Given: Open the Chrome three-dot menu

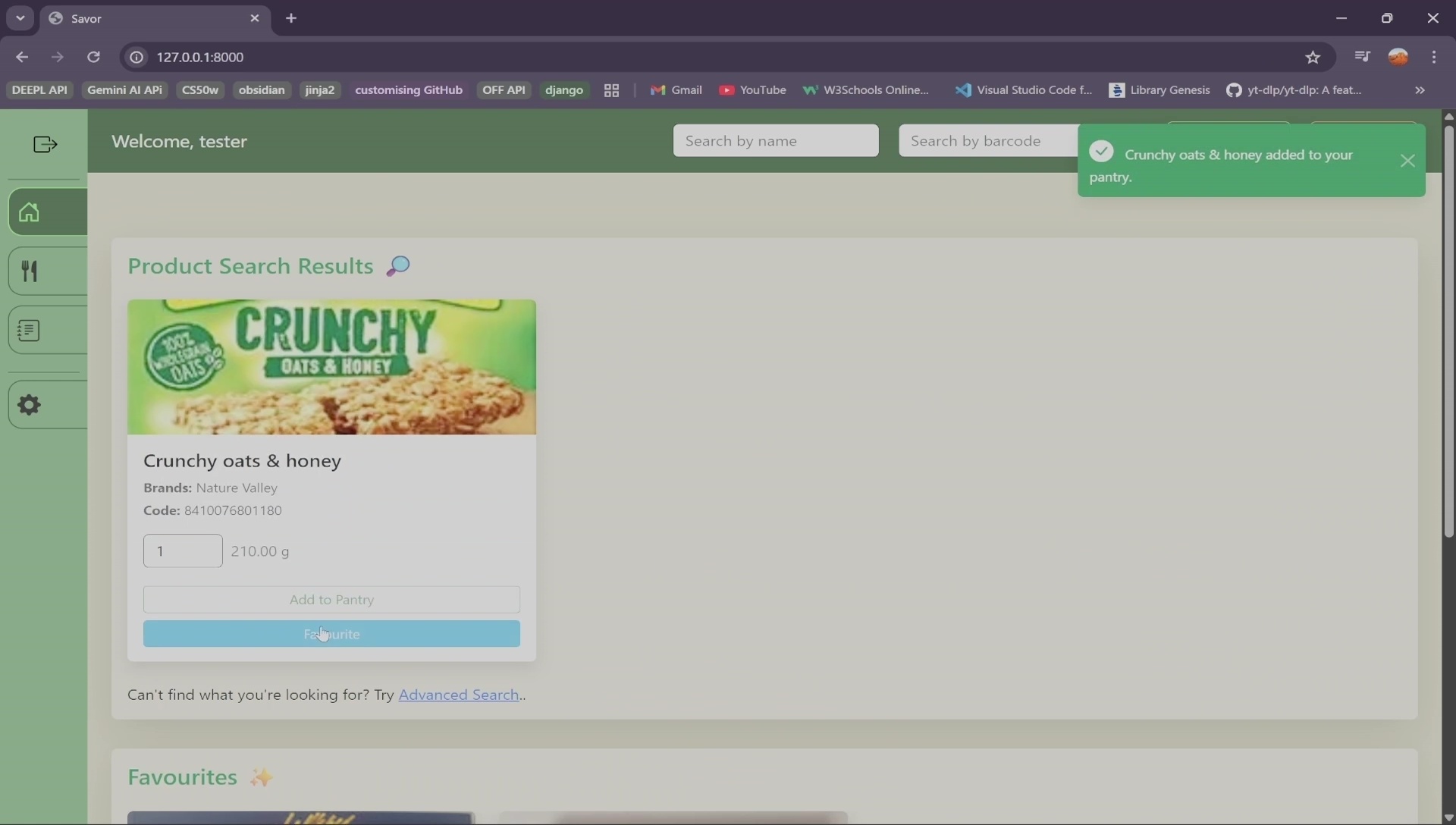Looking at the screenshot, I should 1434,57.
